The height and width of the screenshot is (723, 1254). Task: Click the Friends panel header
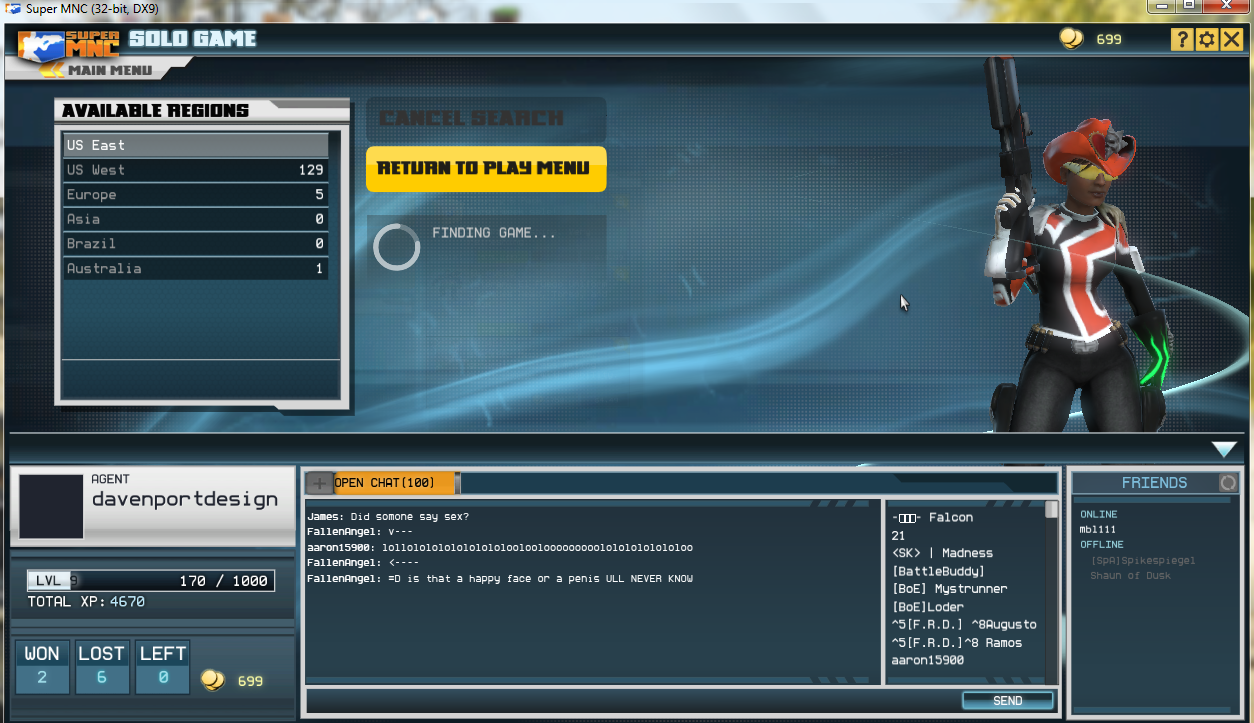(1155, 483)
